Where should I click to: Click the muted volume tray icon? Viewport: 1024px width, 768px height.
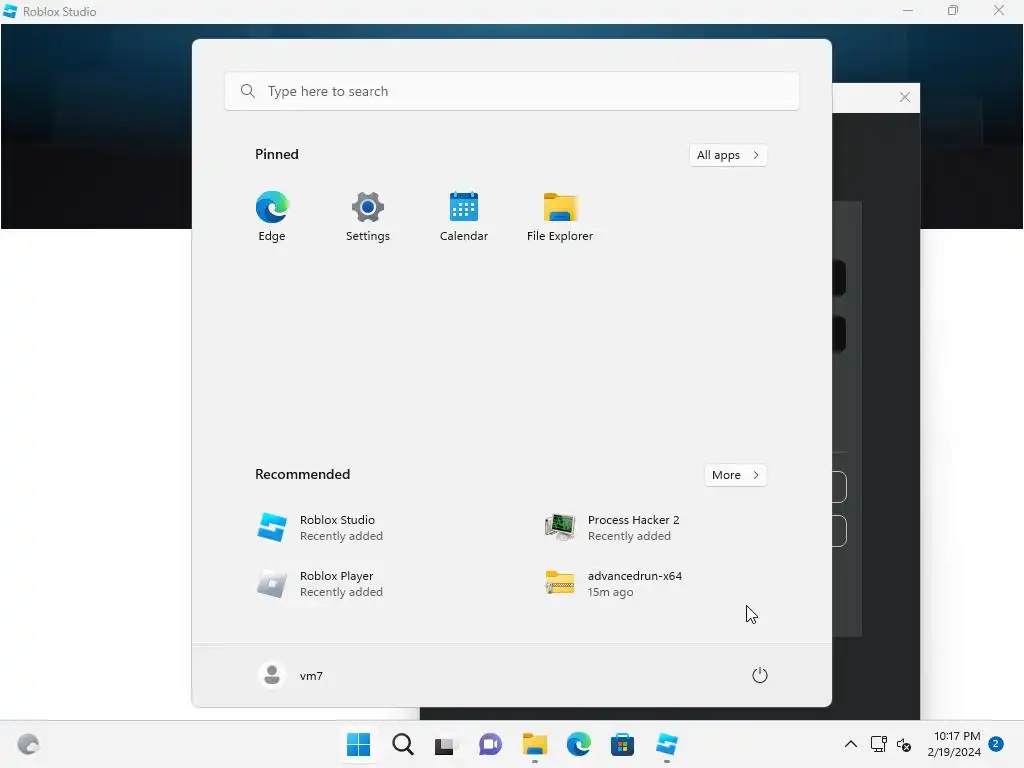904,744
